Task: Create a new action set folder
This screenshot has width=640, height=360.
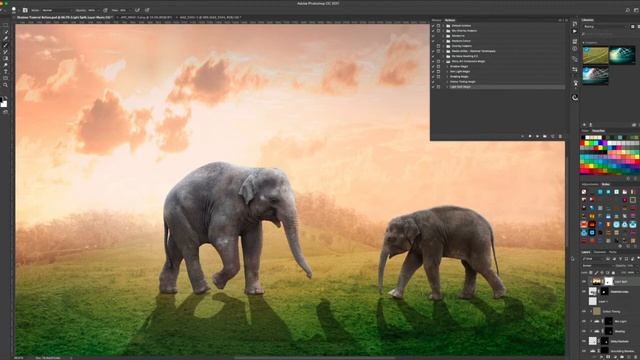Action: (x=544, y=136)
